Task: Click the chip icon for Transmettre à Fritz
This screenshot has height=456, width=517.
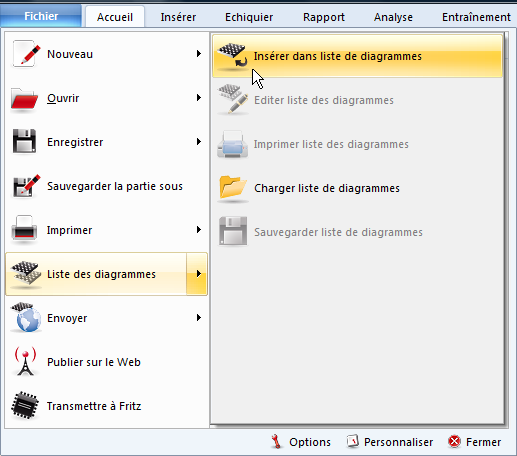Action: pos(25,406)
